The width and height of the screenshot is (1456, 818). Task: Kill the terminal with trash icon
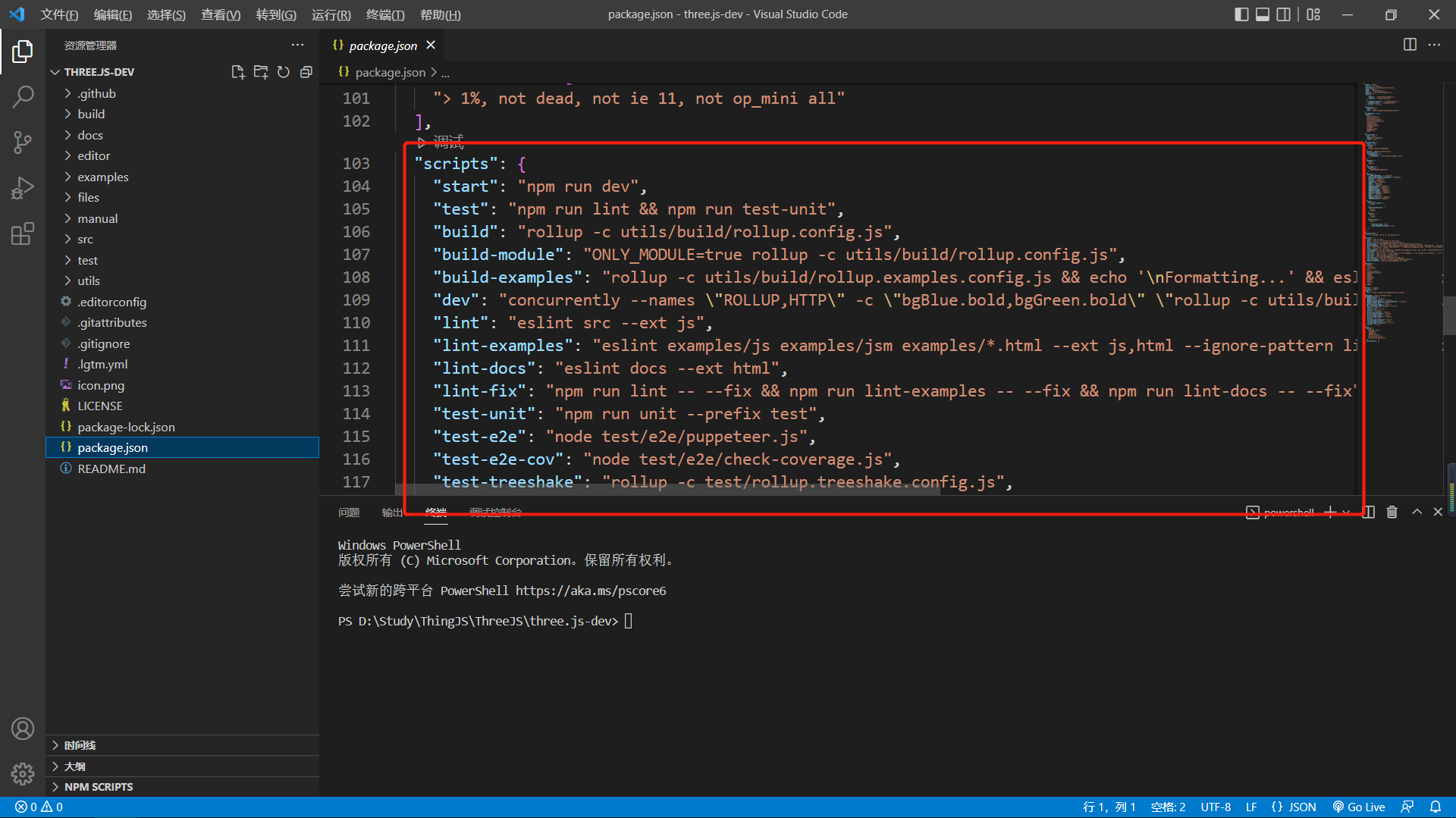[x=1392, y=512]
